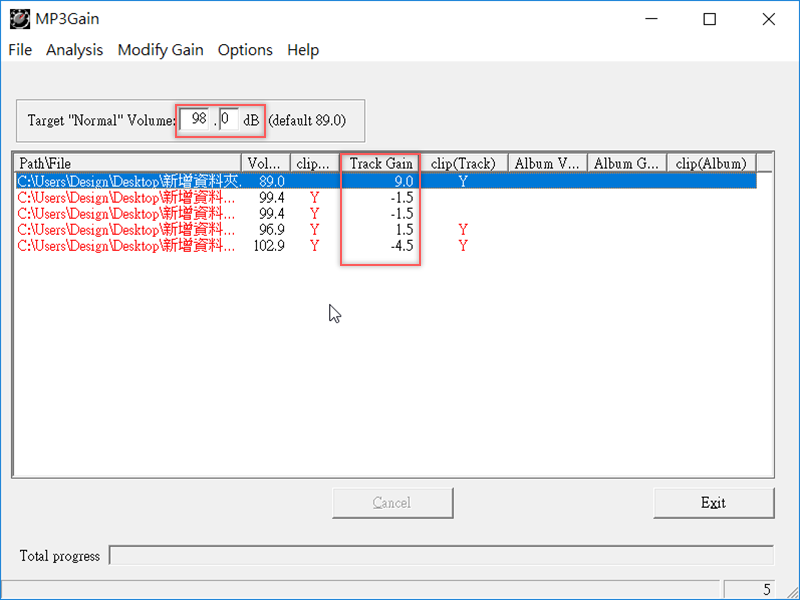Viewport: 800px width, 600px height.
Task: Click the (default 89.0) label
Action: [307, 120]
